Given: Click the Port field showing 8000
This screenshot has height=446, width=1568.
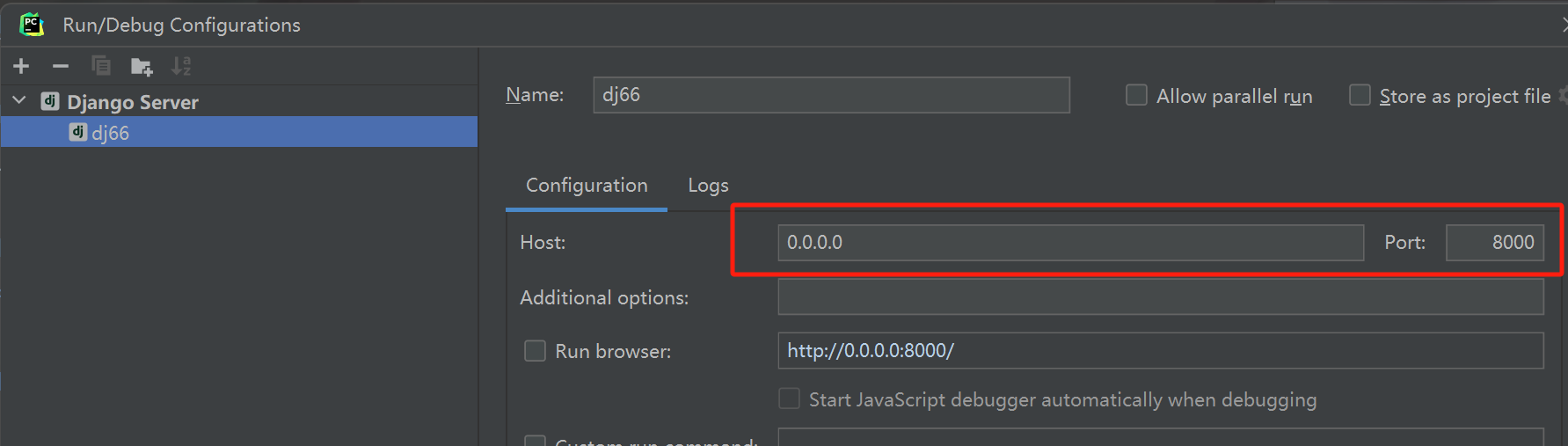Looking at the screenshot, I should (1495, 243).
